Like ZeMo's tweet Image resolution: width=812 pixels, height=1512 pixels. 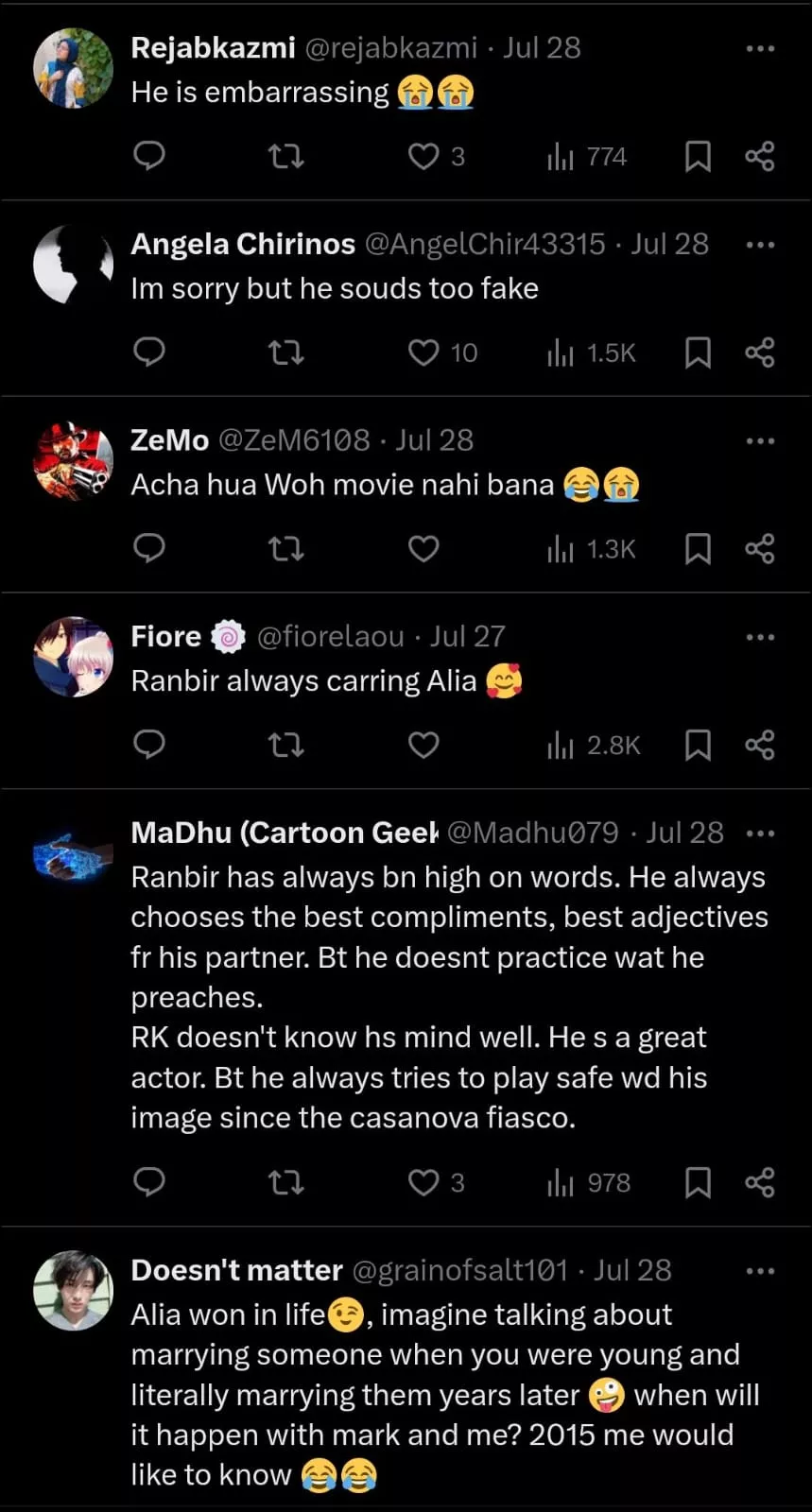[x=423, y=549]
